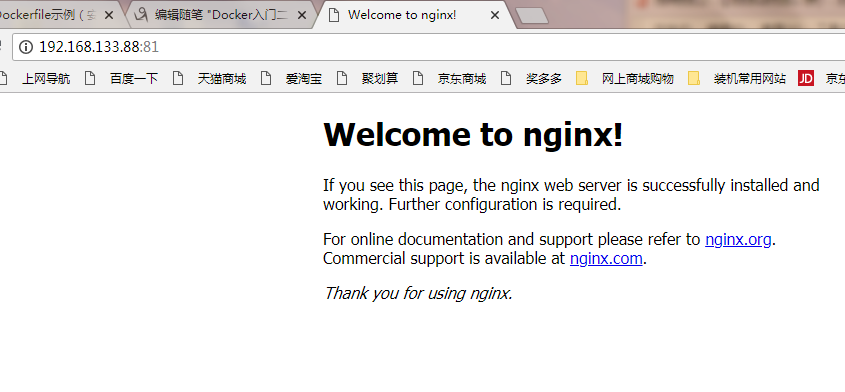
Task: Open the 上网导航 bookmark
Action: pyautogui.click(x=46, y=79)
